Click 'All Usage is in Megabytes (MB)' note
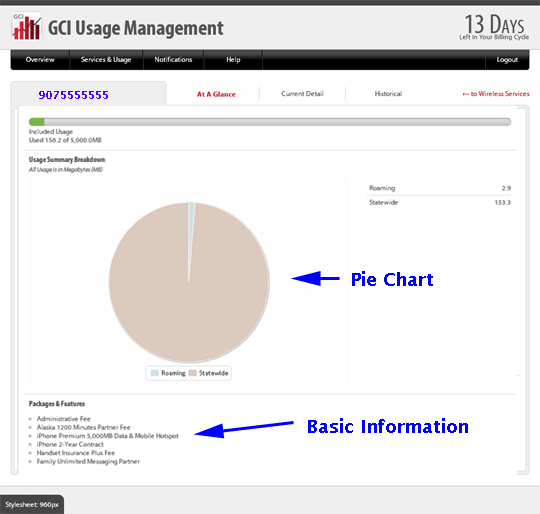 [x=66, y=169]
